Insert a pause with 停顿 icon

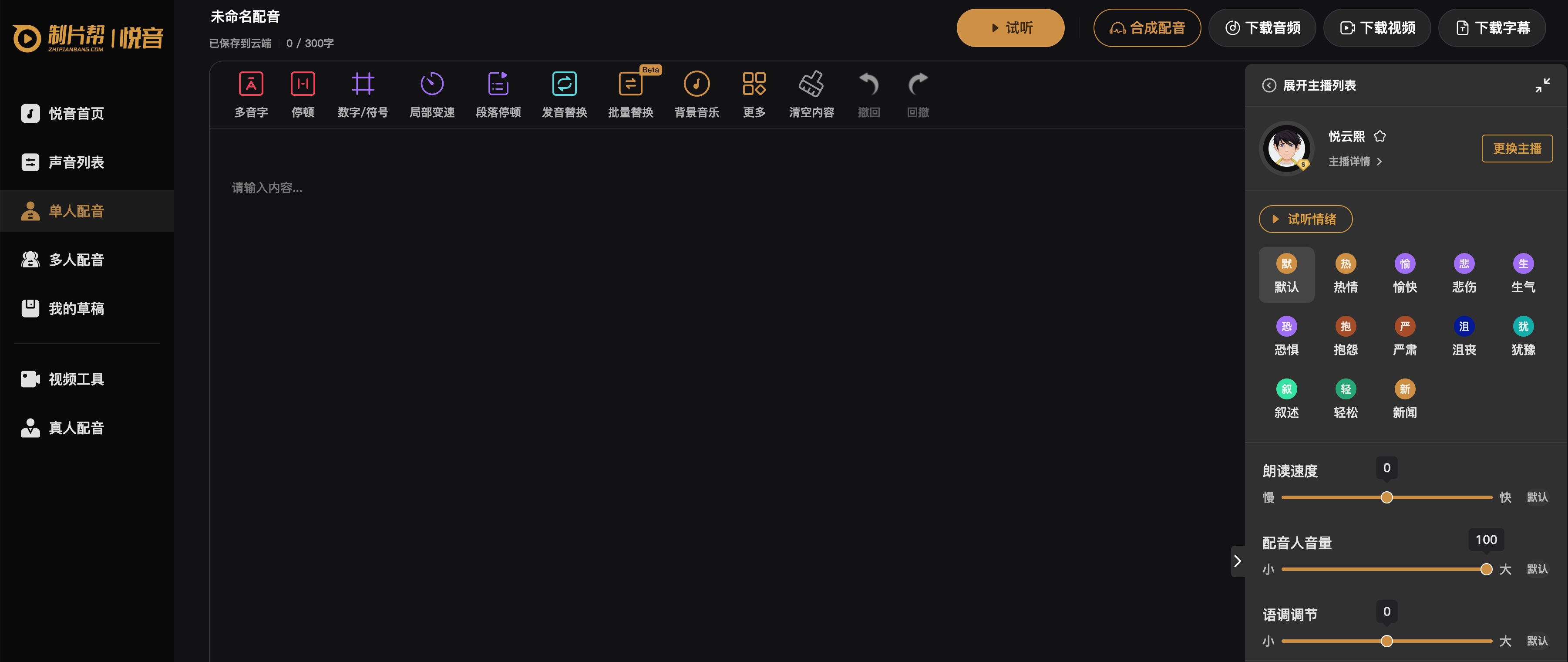[x=303, y=84]
